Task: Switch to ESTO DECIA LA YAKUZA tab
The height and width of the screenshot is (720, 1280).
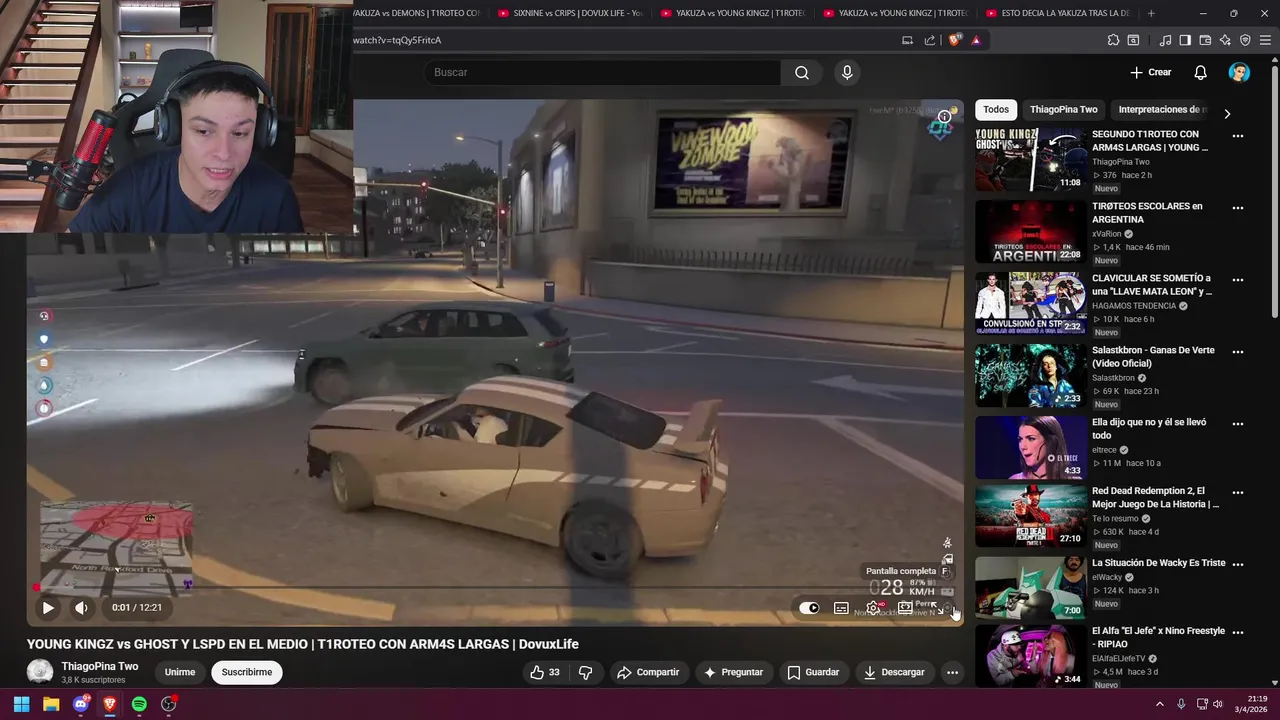Action: tap(1058, 13)
